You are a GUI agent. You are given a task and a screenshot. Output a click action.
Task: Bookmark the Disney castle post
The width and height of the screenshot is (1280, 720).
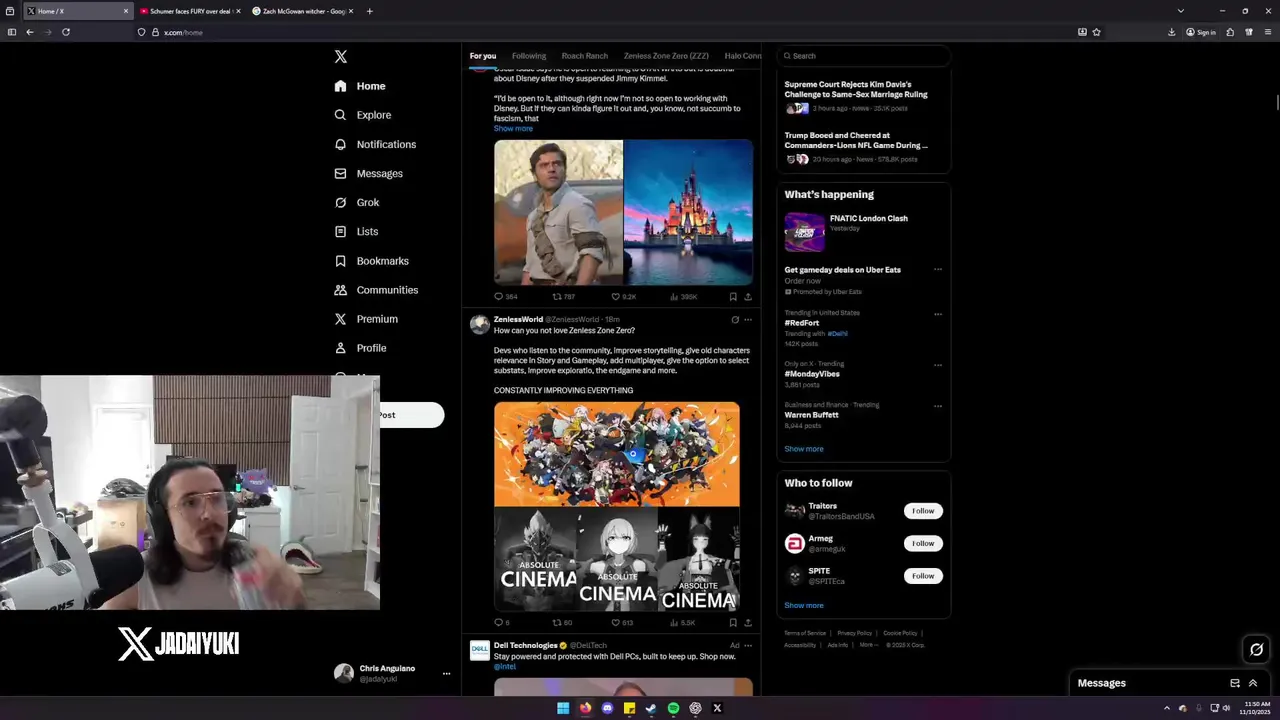click(x=733, y=297)
